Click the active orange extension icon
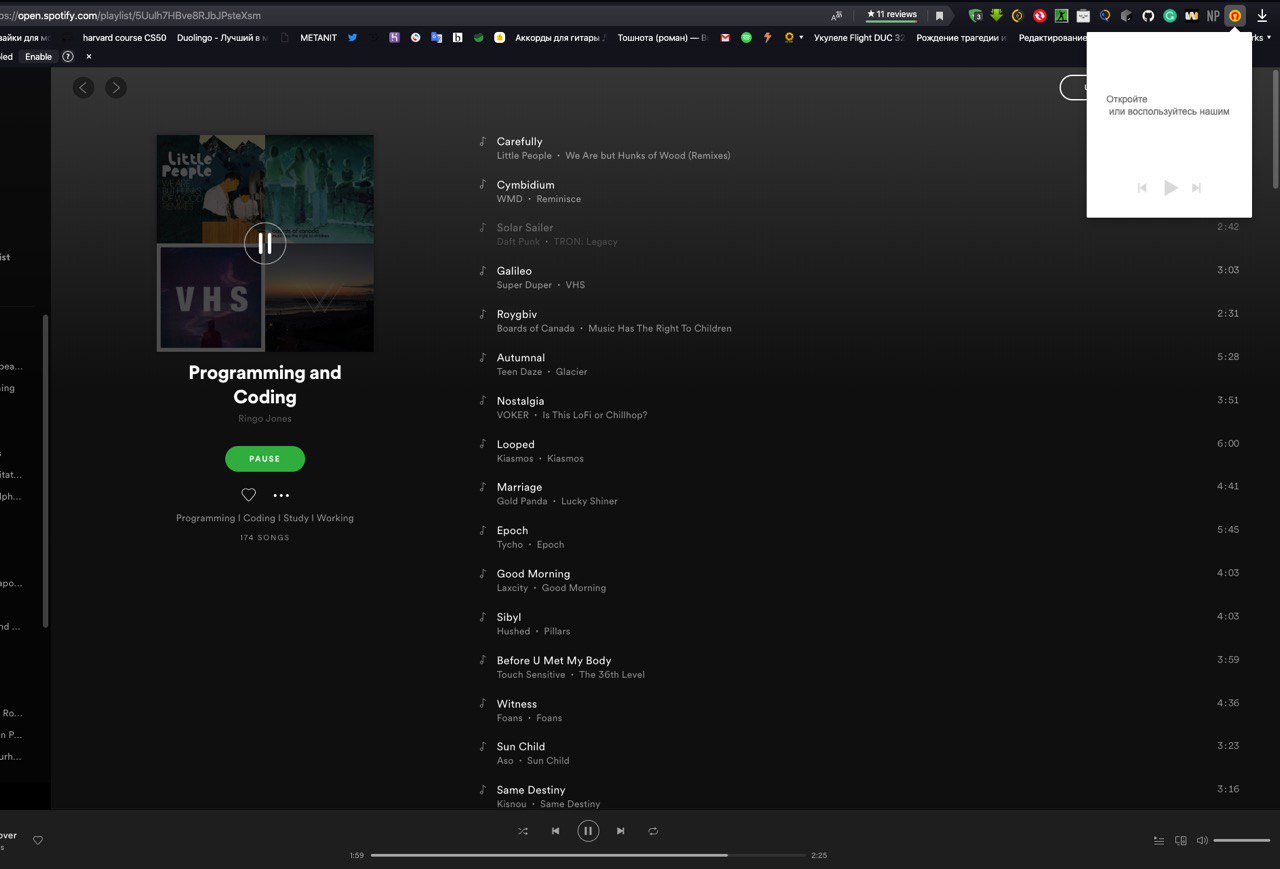This screenshot has height=869, width=1280. (1236, 16)
